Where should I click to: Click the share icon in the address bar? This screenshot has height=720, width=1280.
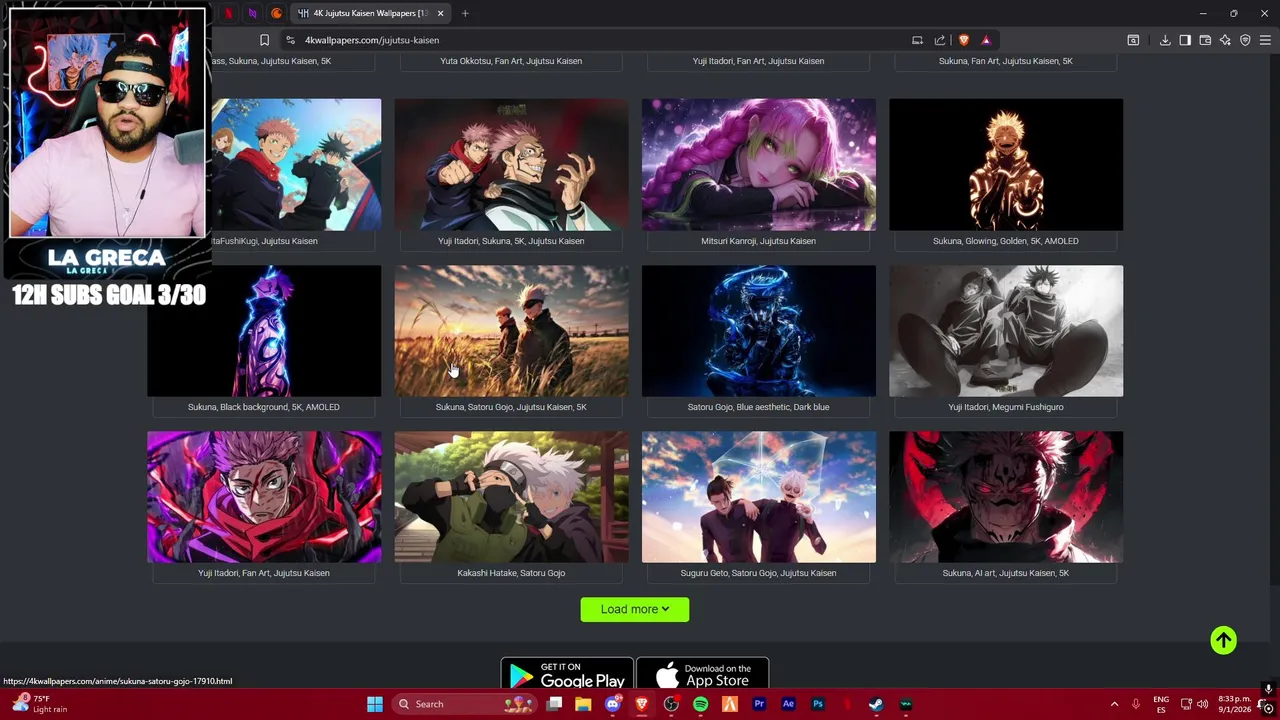tap(940, 40)
